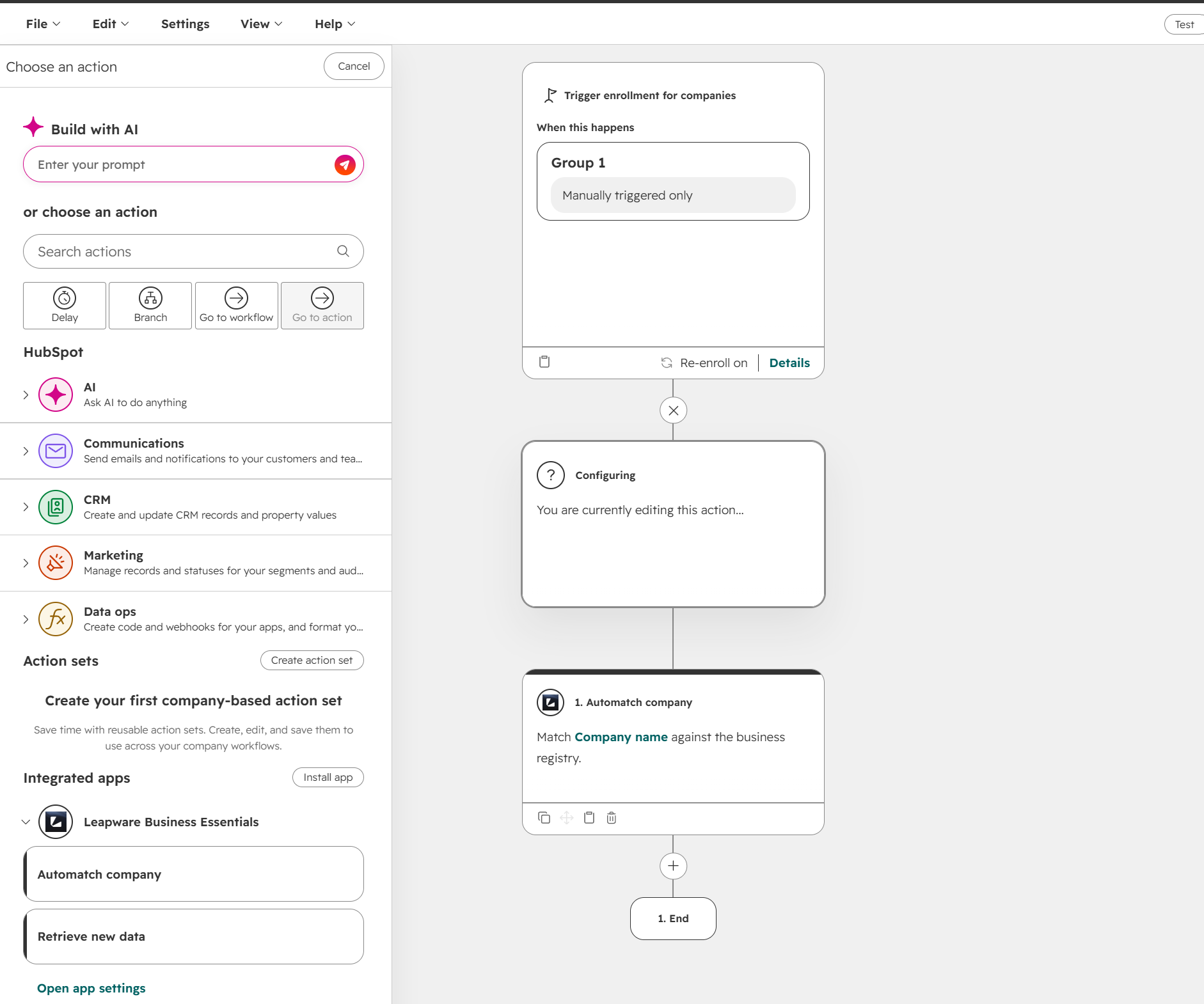Click the Communications envelope icon
1204x1004 pixels.
[56, 451]
